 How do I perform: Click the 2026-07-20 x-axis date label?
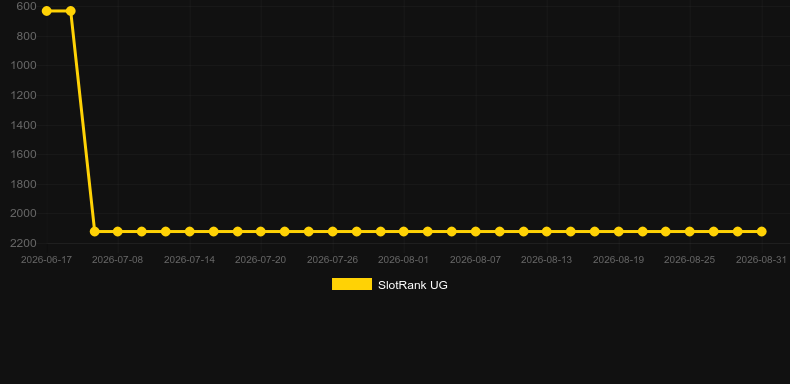260,260
